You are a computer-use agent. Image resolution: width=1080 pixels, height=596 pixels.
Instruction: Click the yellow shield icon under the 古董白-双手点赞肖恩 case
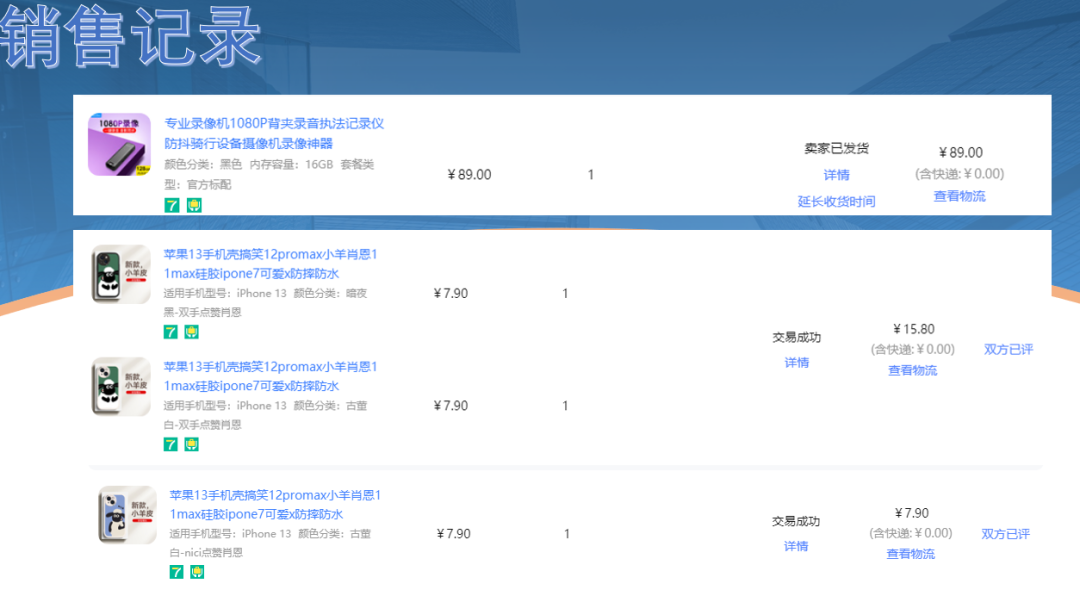pyautogui.click(x=191, y=444)
